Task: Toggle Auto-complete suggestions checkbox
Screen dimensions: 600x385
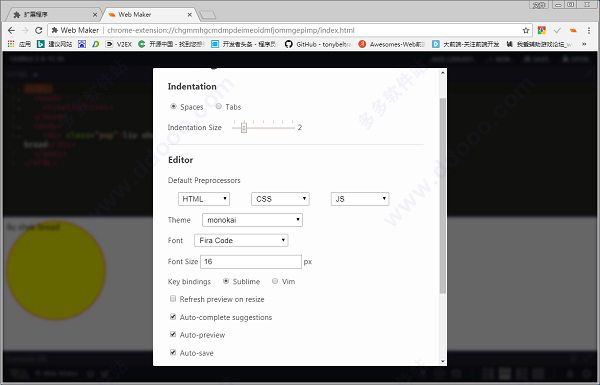Action: (173, 316)
